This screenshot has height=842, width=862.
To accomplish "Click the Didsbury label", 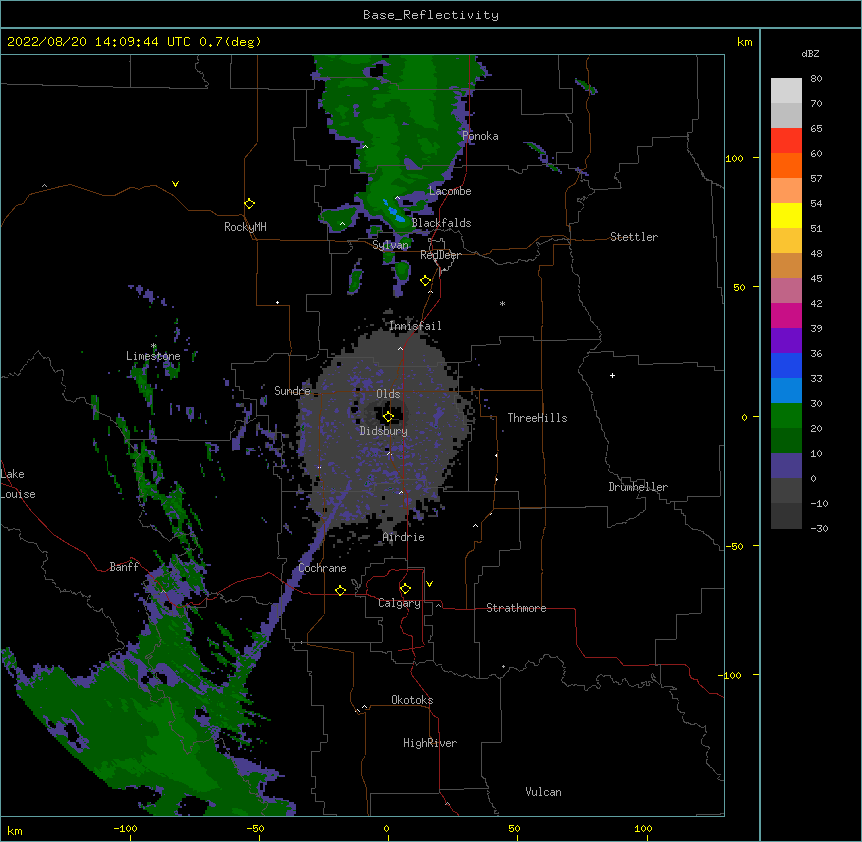I will 383,431.
